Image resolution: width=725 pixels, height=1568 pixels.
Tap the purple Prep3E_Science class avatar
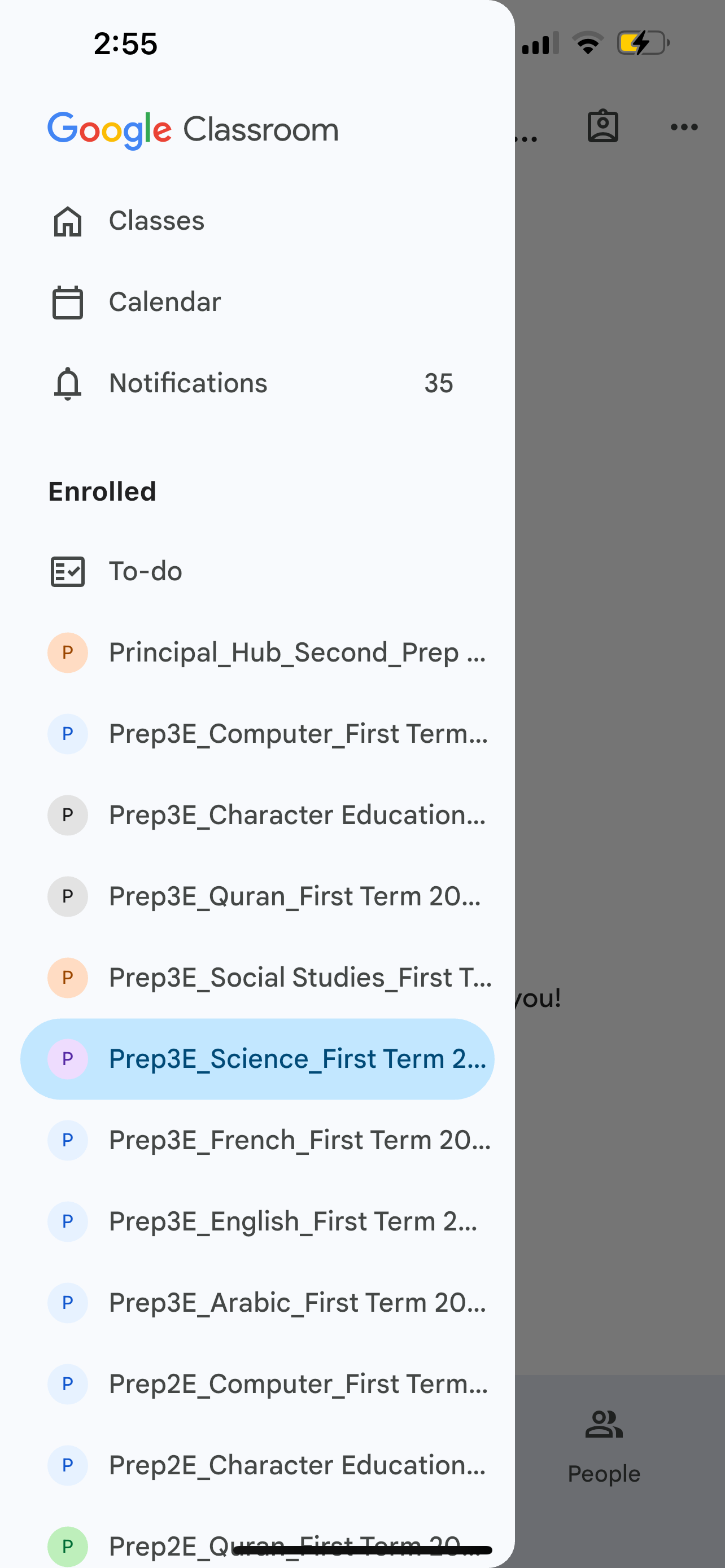click(68, 1059)
